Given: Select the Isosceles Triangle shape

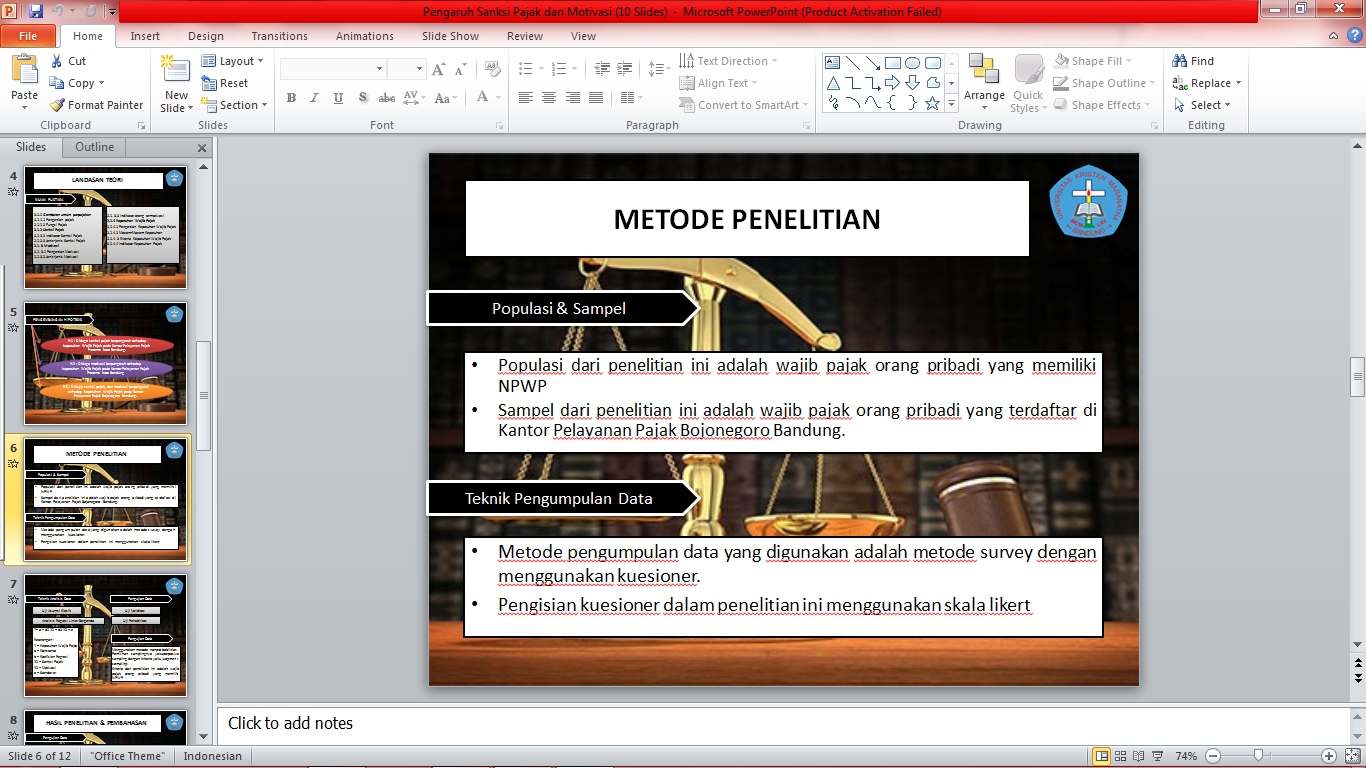Looking at the screenshot, I should (833, 82).
